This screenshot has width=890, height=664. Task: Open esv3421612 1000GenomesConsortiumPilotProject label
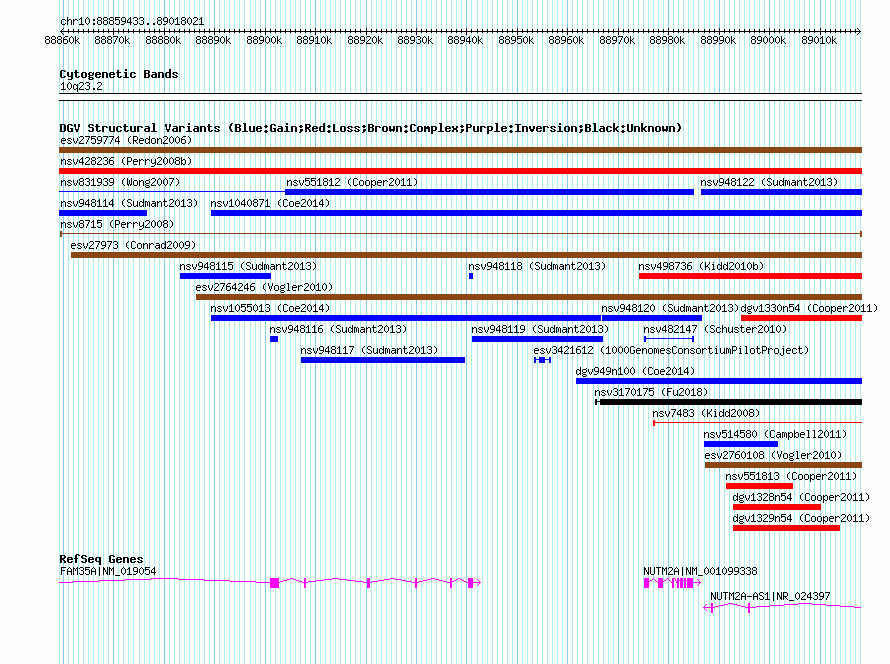[x=671, y=350]
